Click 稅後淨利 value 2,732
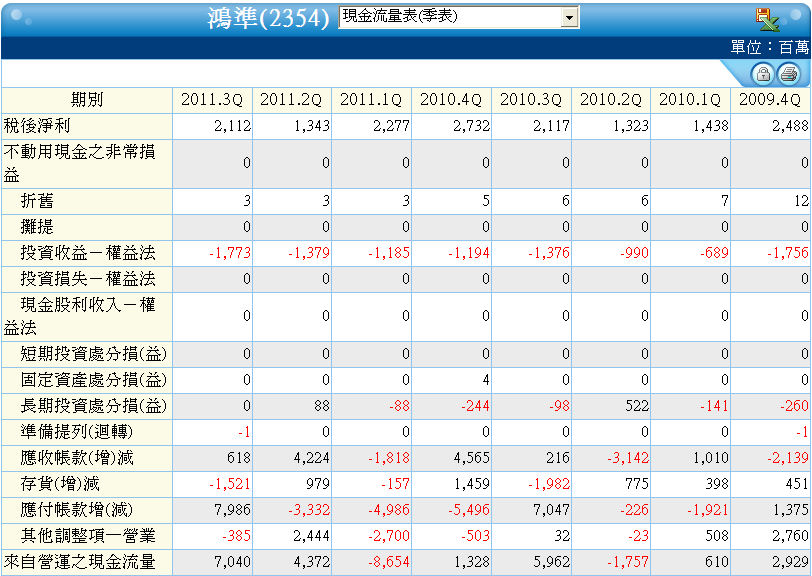 point(471,126)
